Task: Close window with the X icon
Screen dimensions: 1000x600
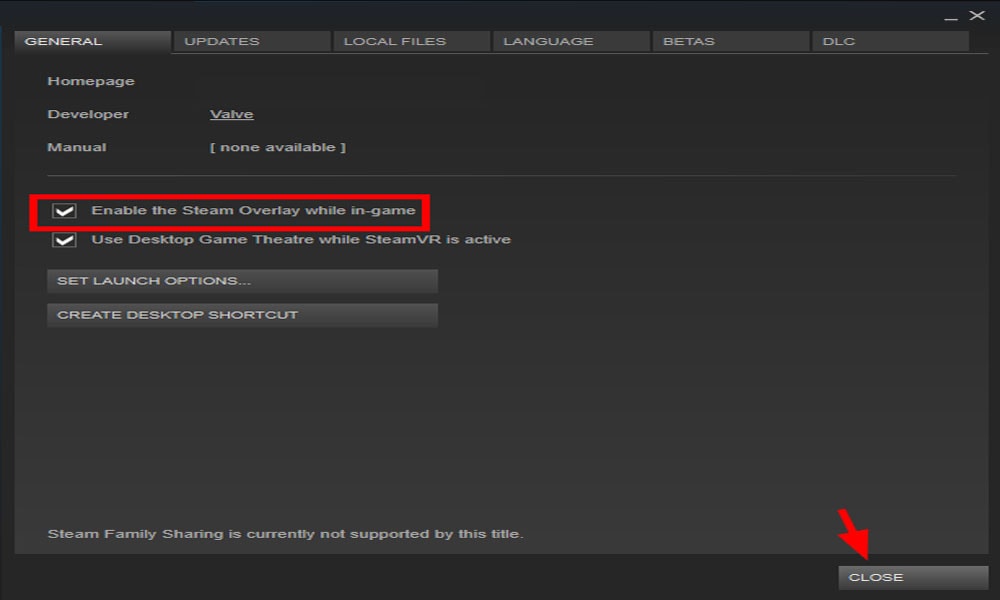Action: point(976,15)
